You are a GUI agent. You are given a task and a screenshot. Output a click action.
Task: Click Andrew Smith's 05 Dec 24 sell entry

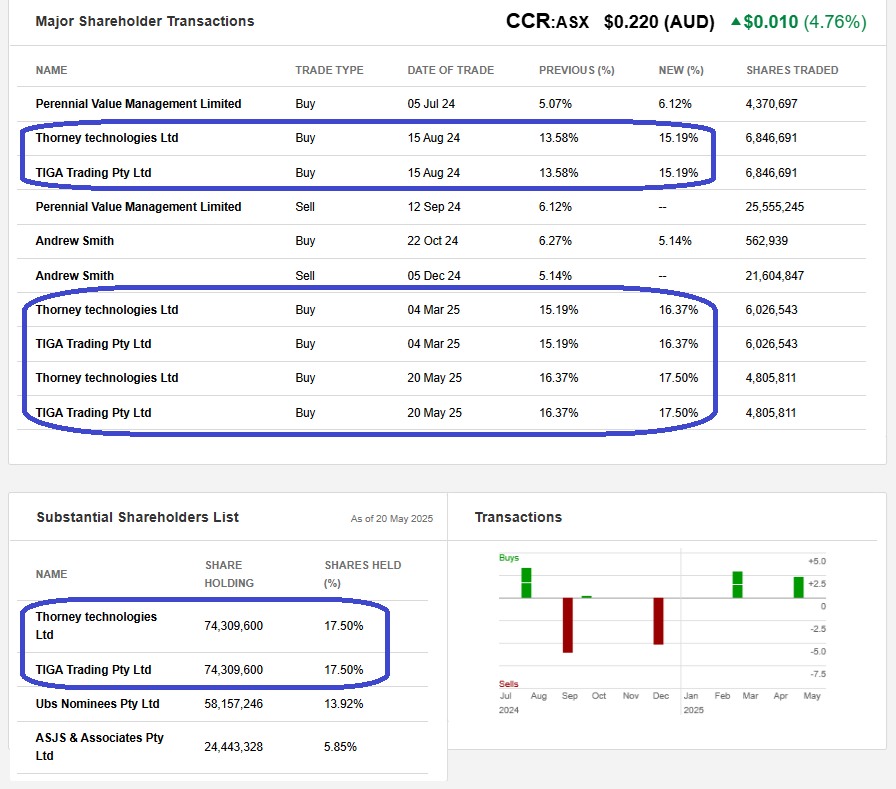tap(75, 276)
